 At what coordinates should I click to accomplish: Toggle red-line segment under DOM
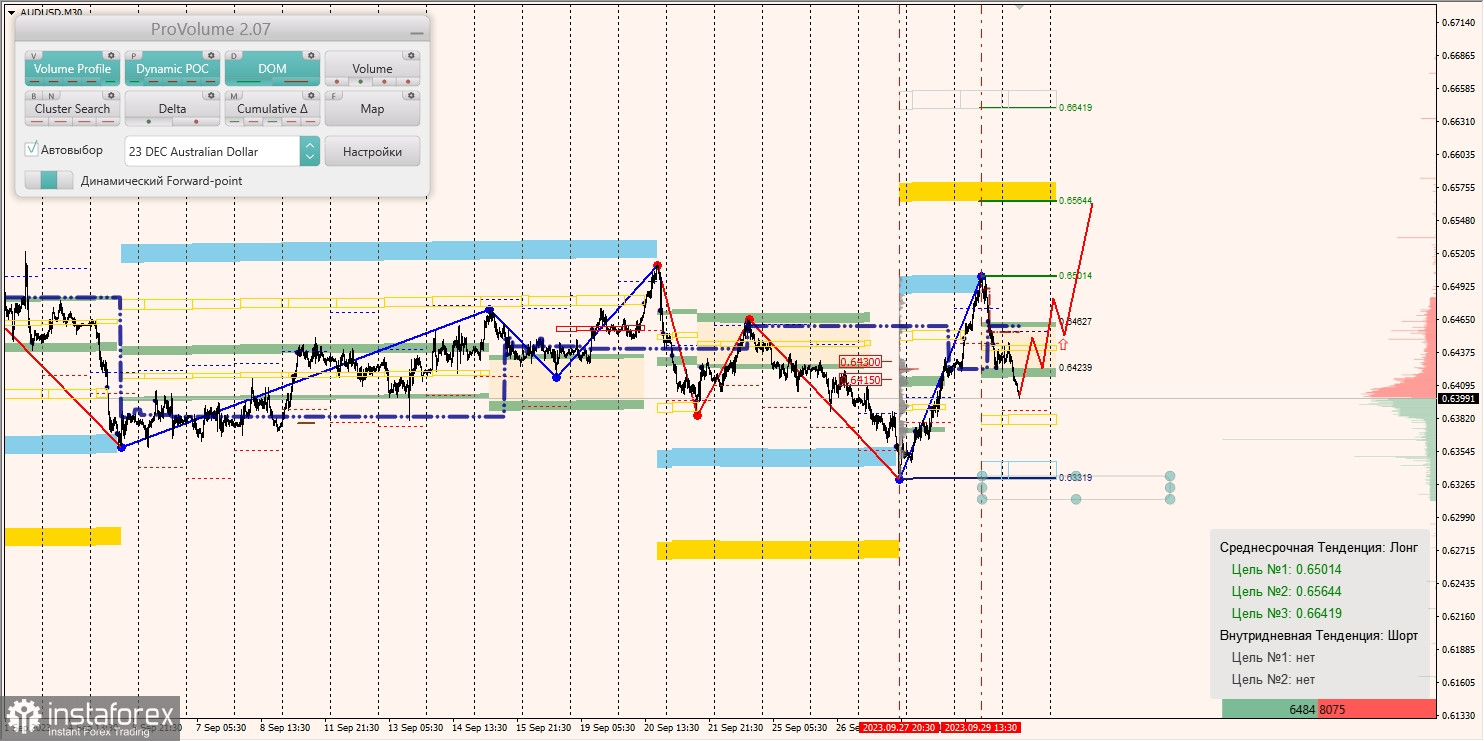296,81
